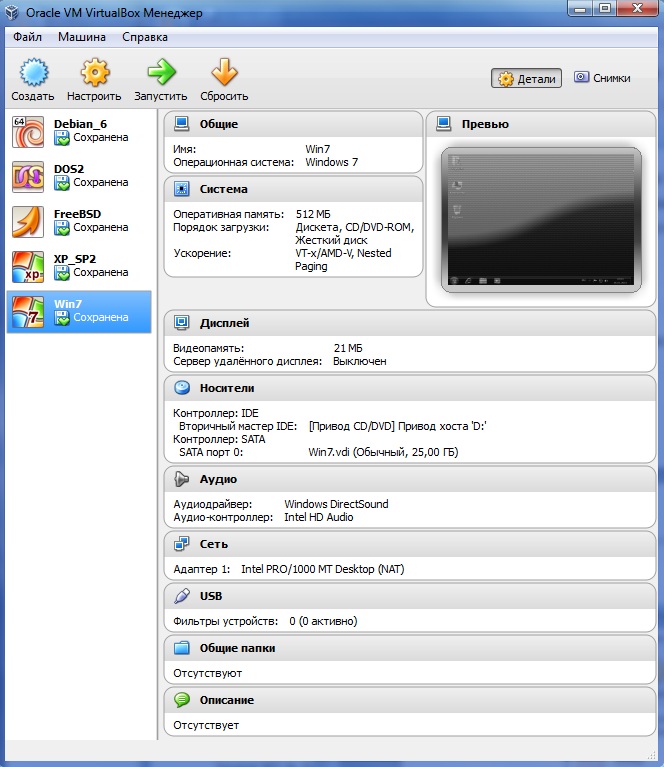Select the XP_SP2 machine icon
This screenshot has width=664, height=767.
point(28,267)
